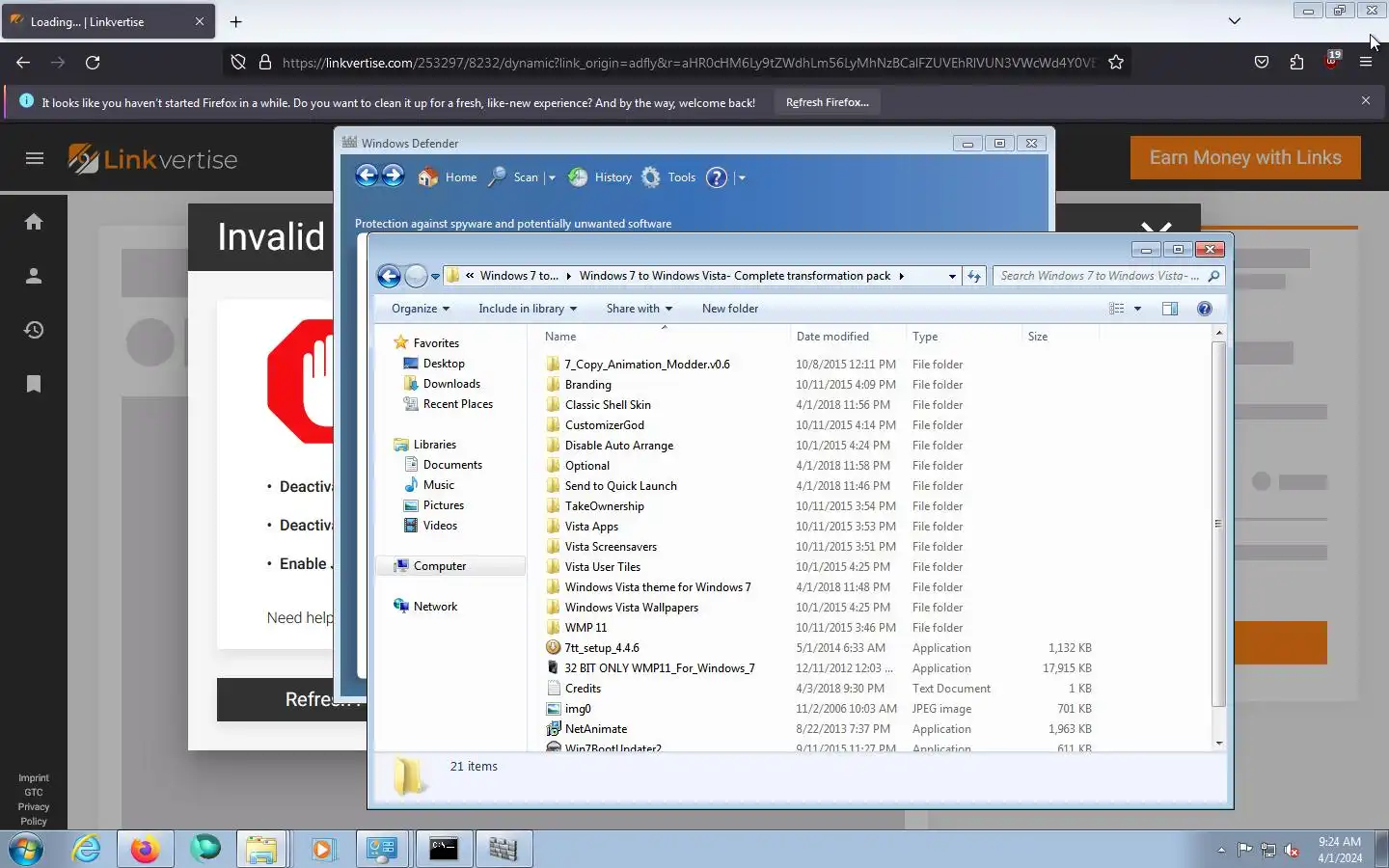Click the Imprint link in Linkvertise sidebar
The width and height of the screenshot is (1389, 868).
click(x=34, y=778)
